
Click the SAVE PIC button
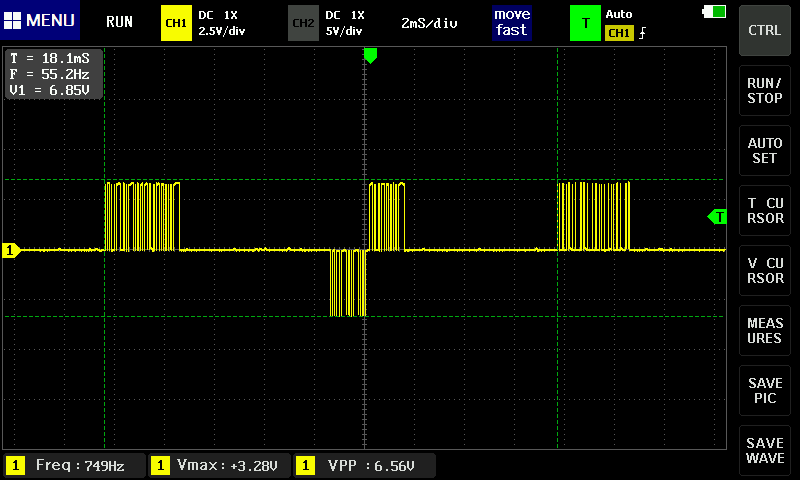tap(764, 390)
